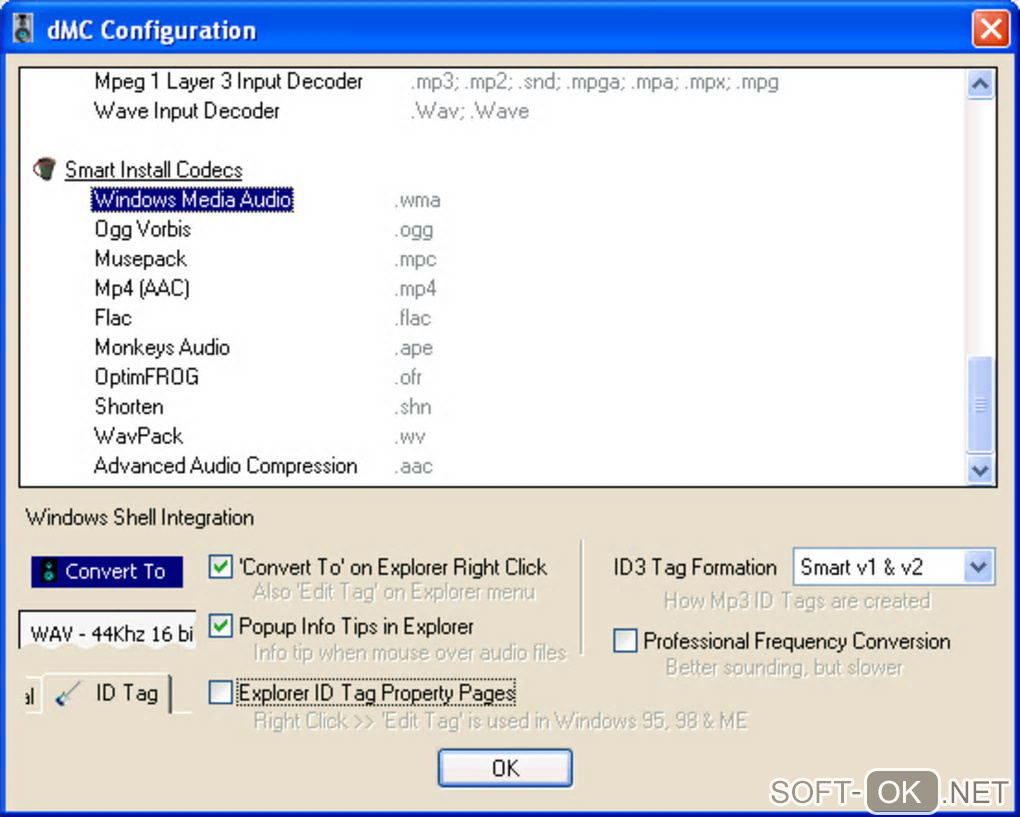Select Mpeg 1 Layer 3 Input Decoder
The image size is (1020, 817).
pyautogui.click(x=228, y=81)
